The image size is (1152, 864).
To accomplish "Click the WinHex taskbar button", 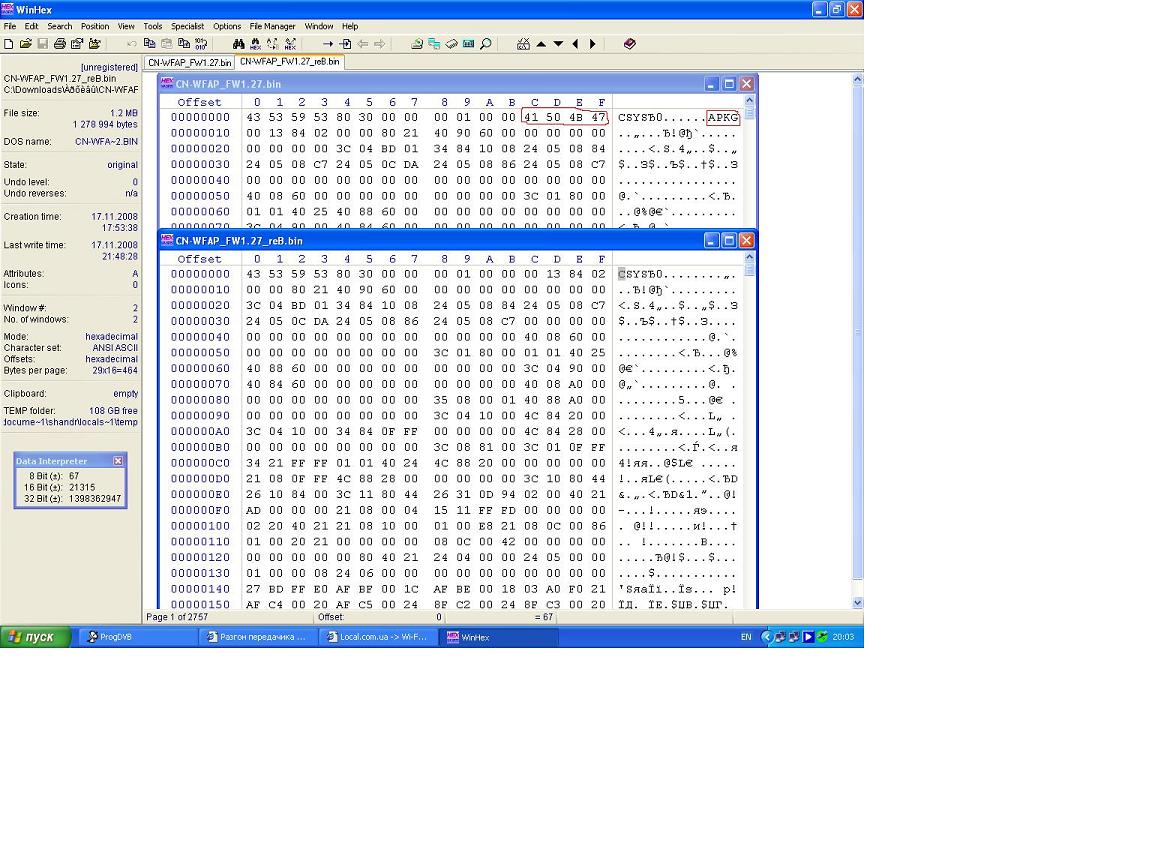I will click(497, 637).
